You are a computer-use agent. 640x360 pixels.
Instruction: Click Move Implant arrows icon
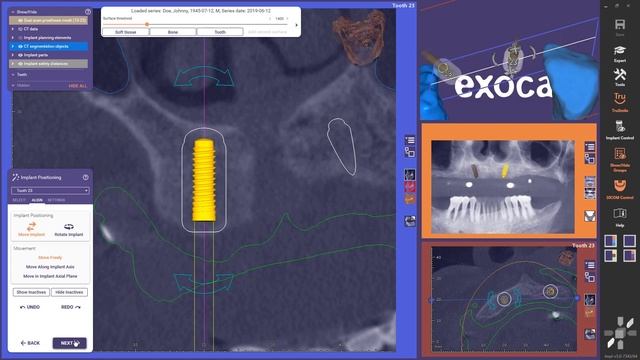(x=31, y=226)
